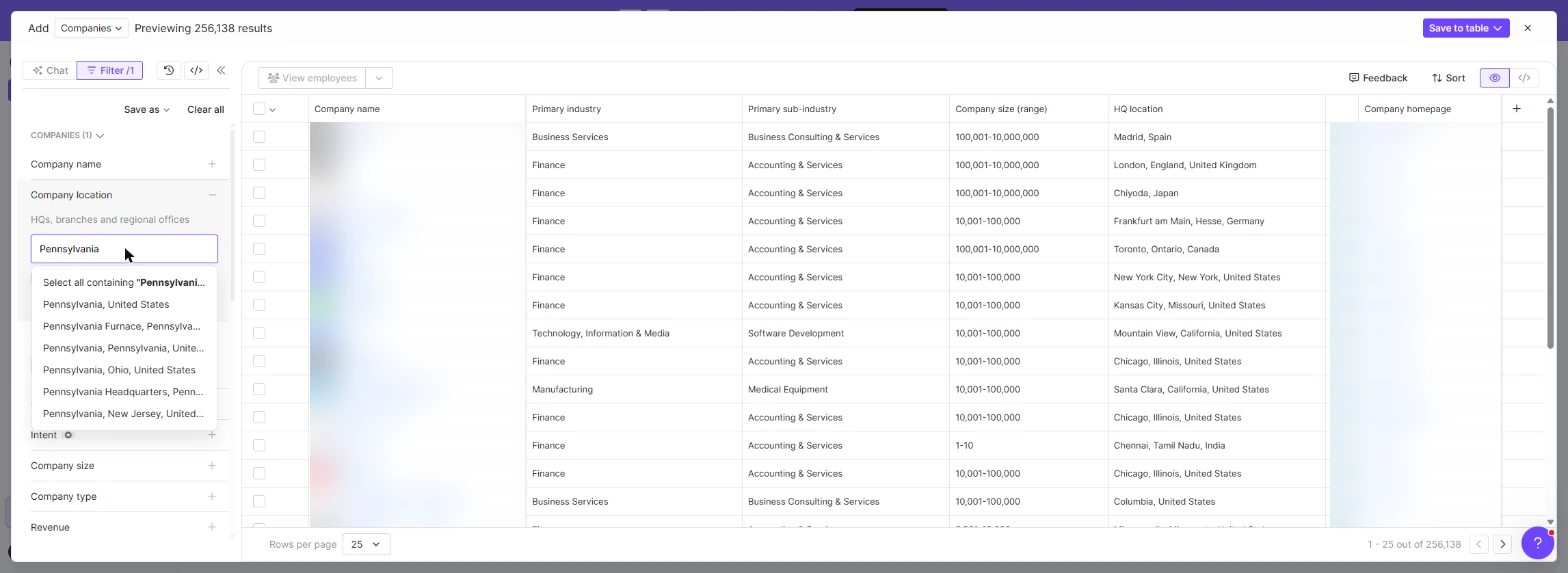Switch to the Filter /1 tab
Screen dimensions: 1568x573
(x=110, y=70)
